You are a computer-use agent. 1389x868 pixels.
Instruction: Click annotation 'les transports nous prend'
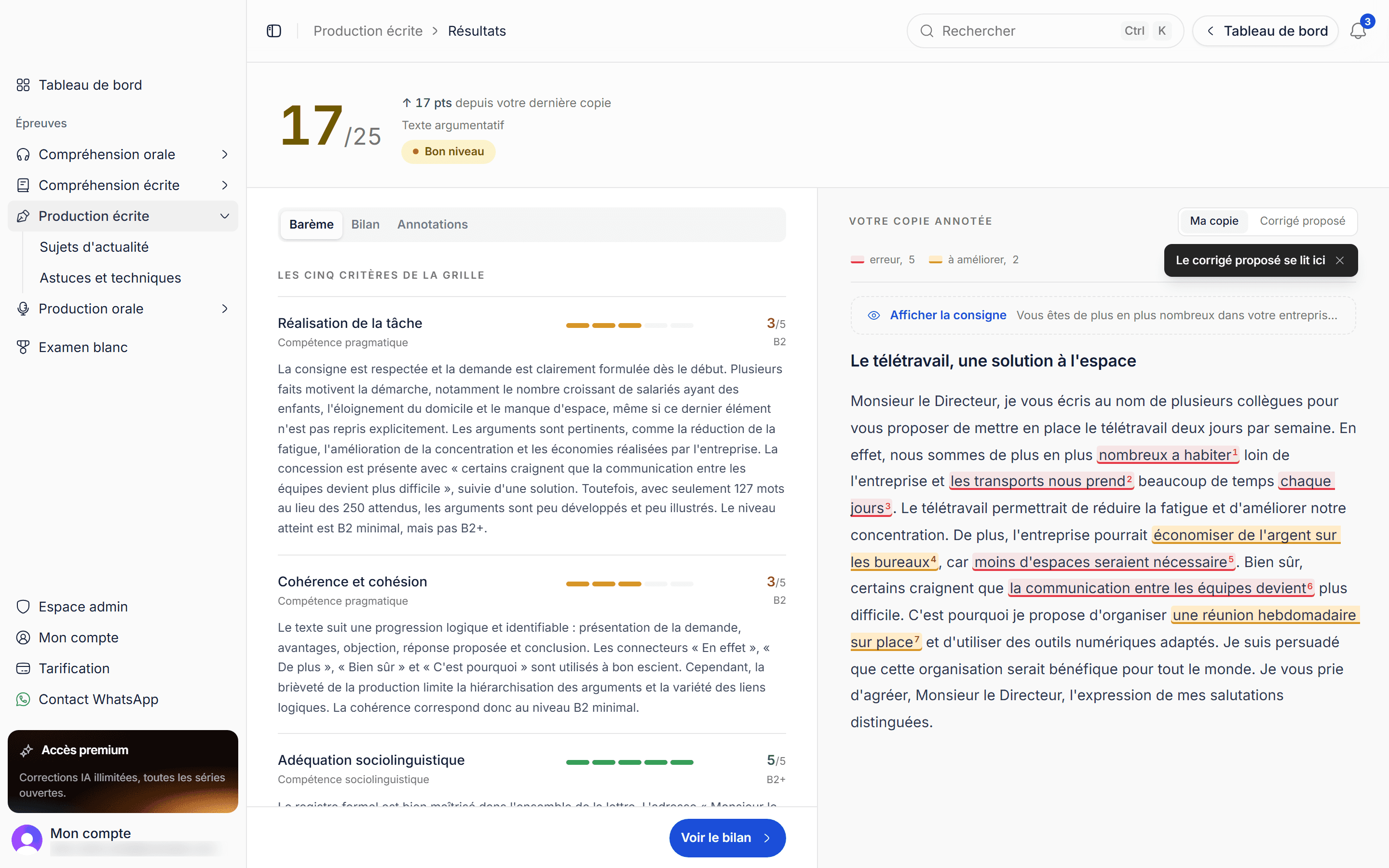pyautogui.click(x=1041, y=481)
